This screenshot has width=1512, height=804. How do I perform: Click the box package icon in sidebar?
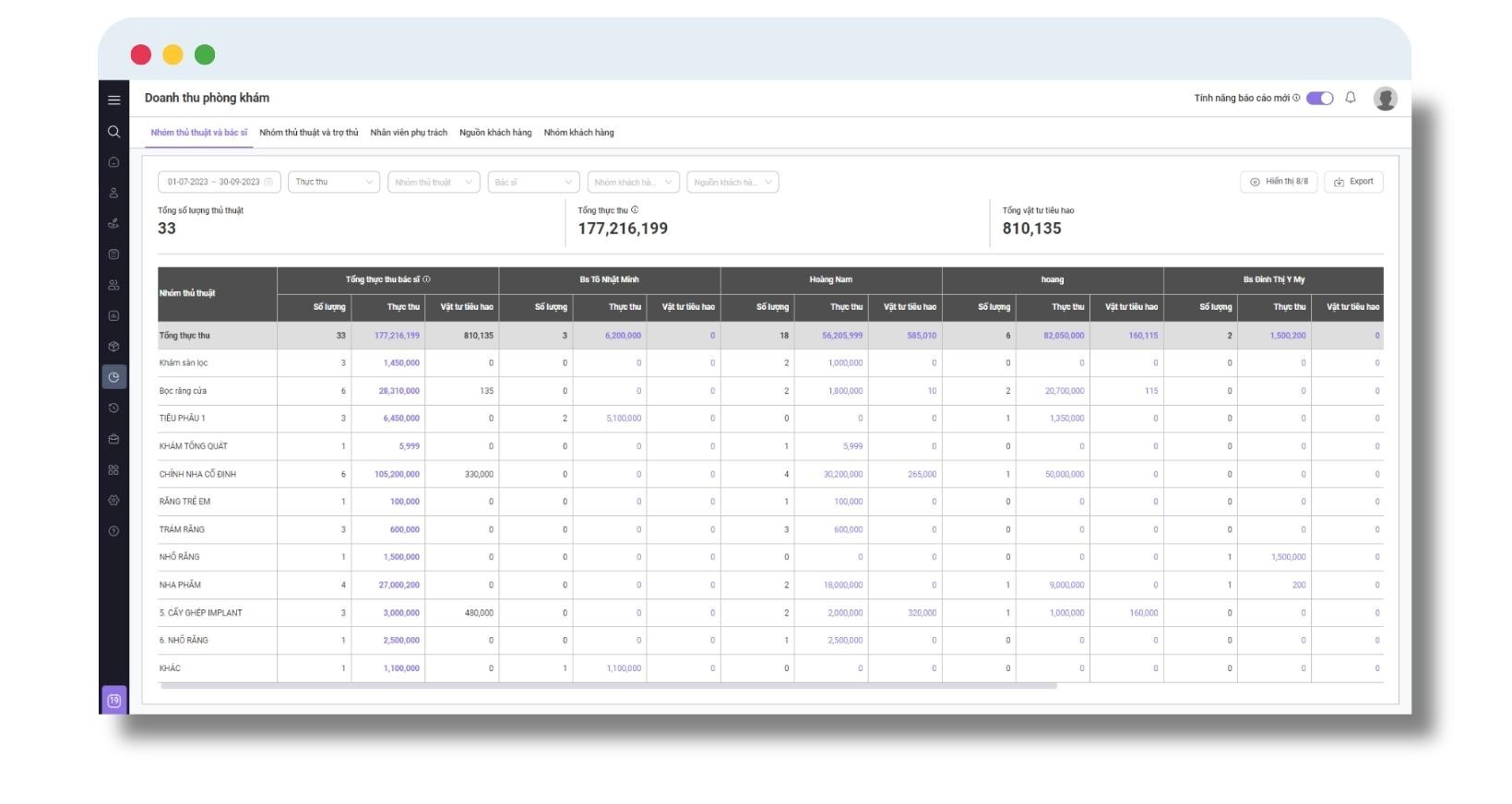click(x=113, y=347)
